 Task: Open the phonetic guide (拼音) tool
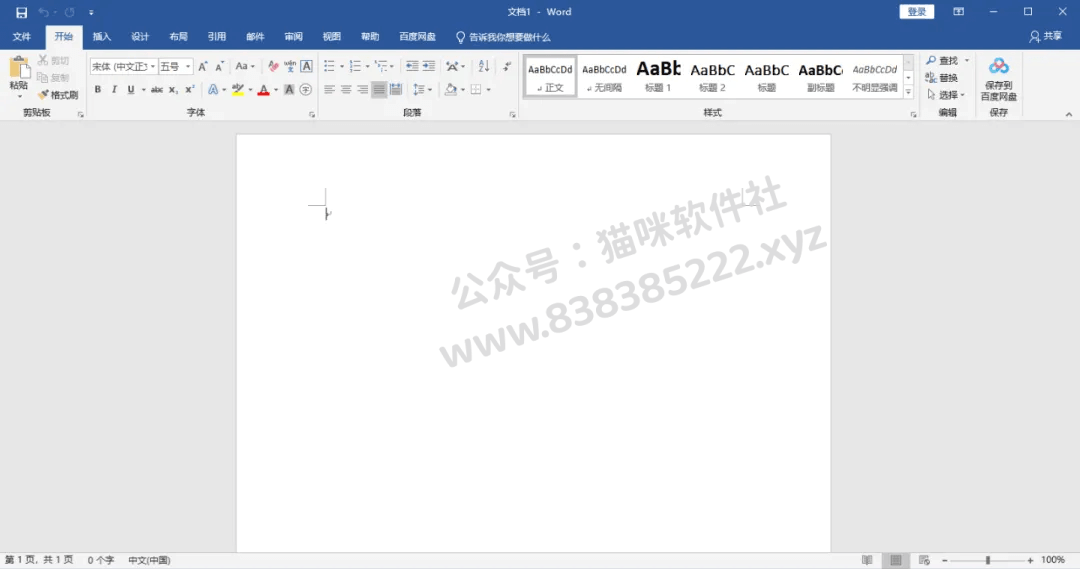[290, 67]
